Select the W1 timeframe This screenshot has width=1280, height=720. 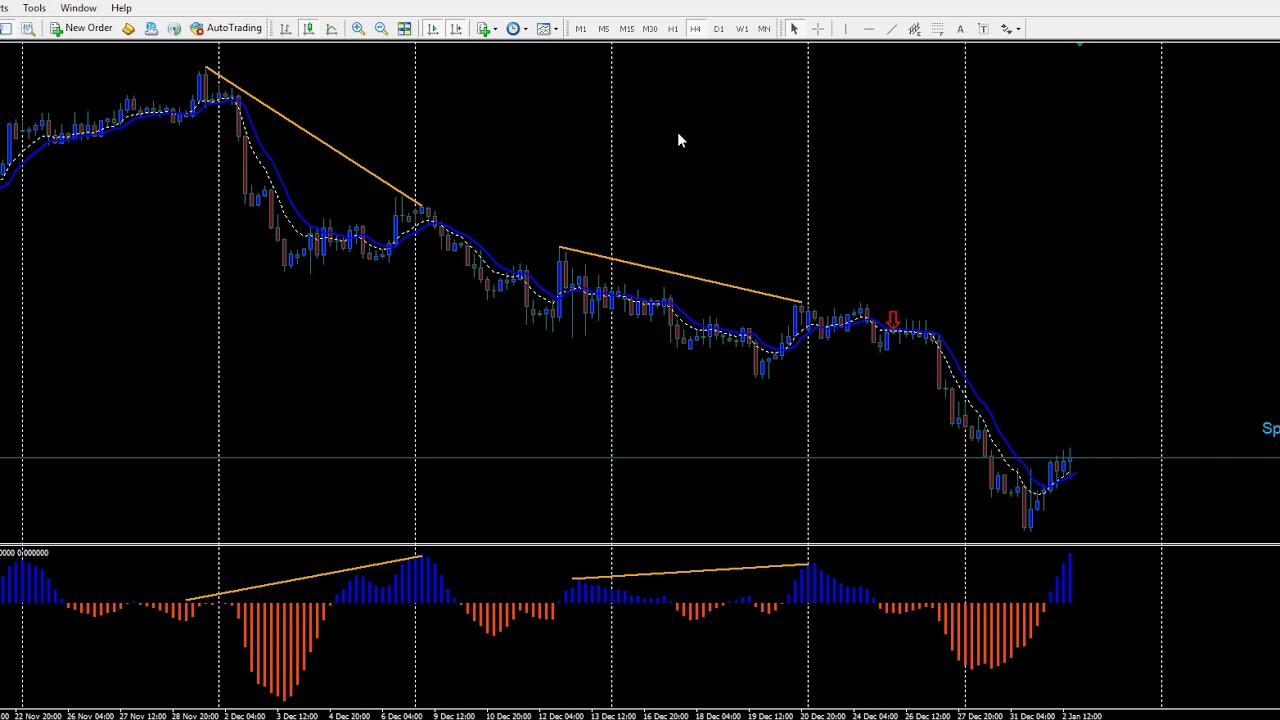[x=742, y=28]
